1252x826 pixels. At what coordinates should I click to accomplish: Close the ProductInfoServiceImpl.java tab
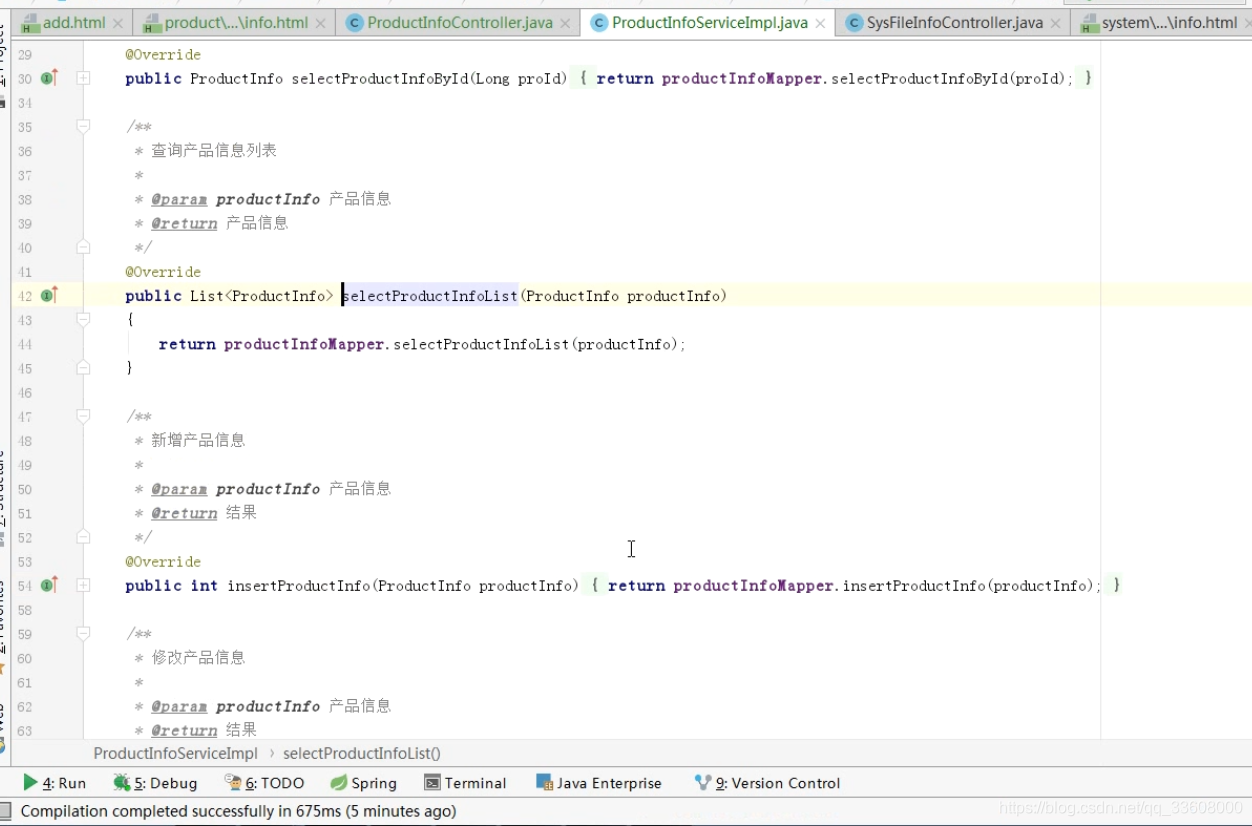(821, 22)
